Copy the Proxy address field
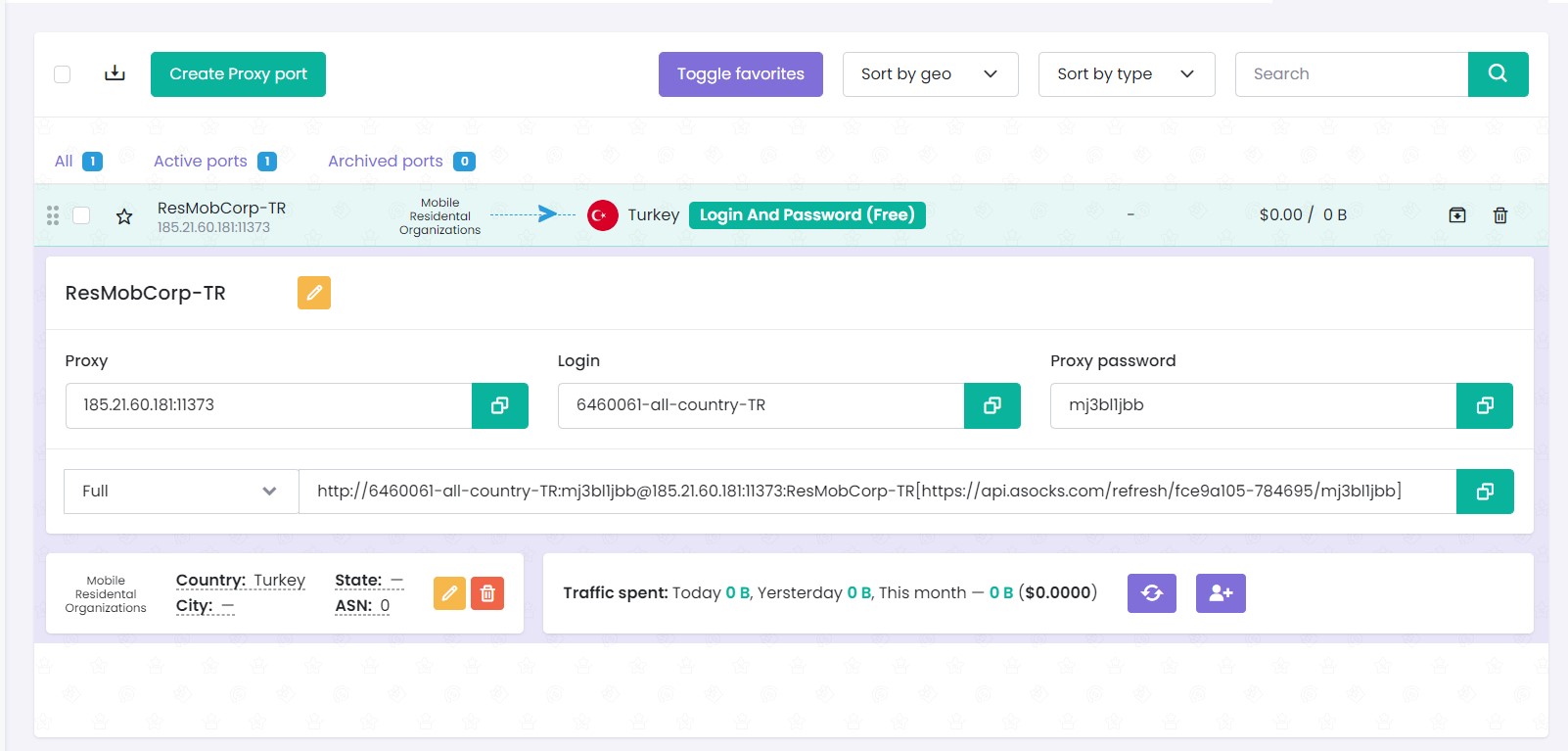This screenshot has width=1568, height=751. (499, 405)
